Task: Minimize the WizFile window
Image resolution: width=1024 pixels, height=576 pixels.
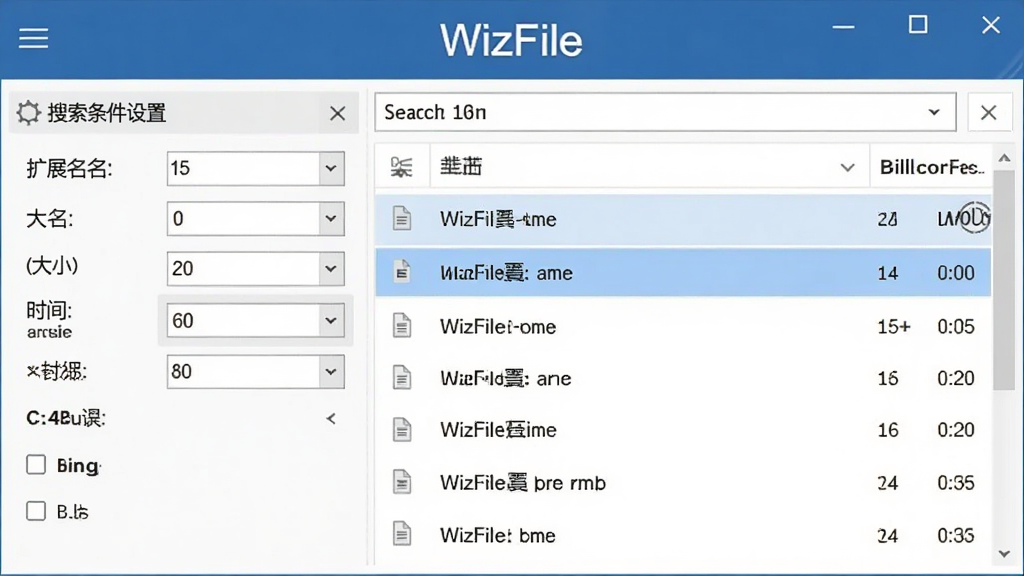Action: pos(843,27)
